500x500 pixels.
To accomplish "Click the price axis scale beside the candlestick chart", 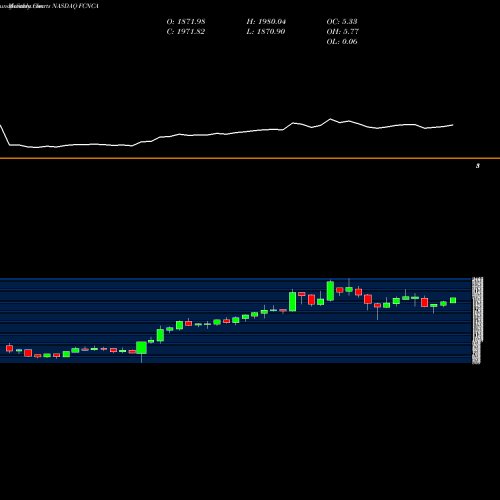I will [x=478, y=320].
